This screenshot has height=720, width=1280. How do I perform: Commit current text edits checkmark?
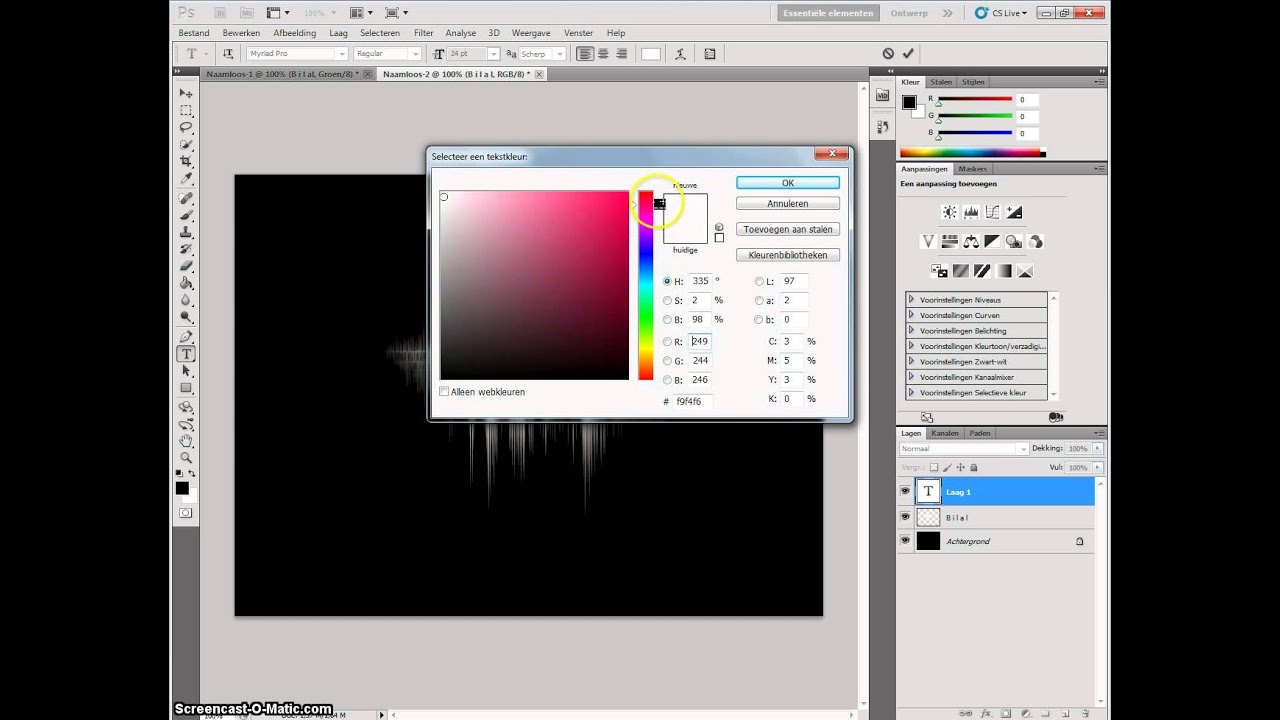coord(908,53)
